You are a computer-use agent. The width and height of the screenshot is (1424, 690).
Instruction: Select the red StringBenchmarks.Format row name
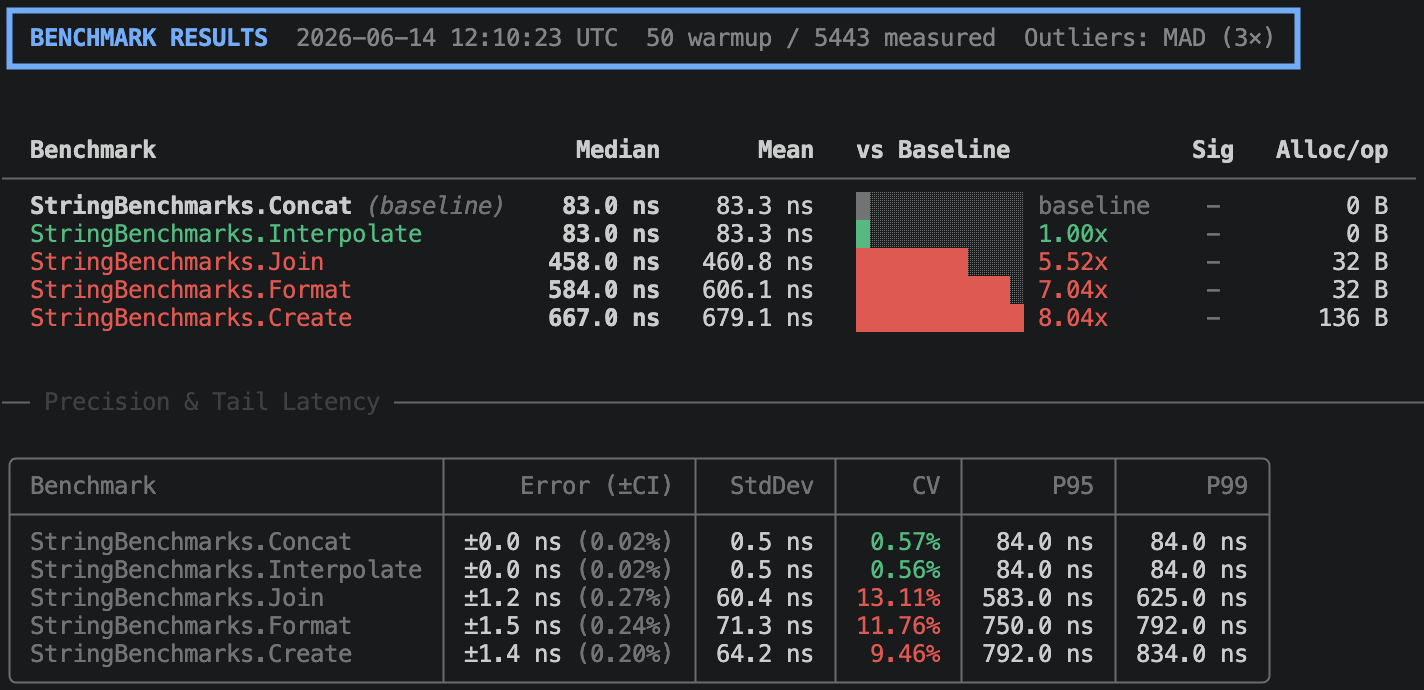191,290
